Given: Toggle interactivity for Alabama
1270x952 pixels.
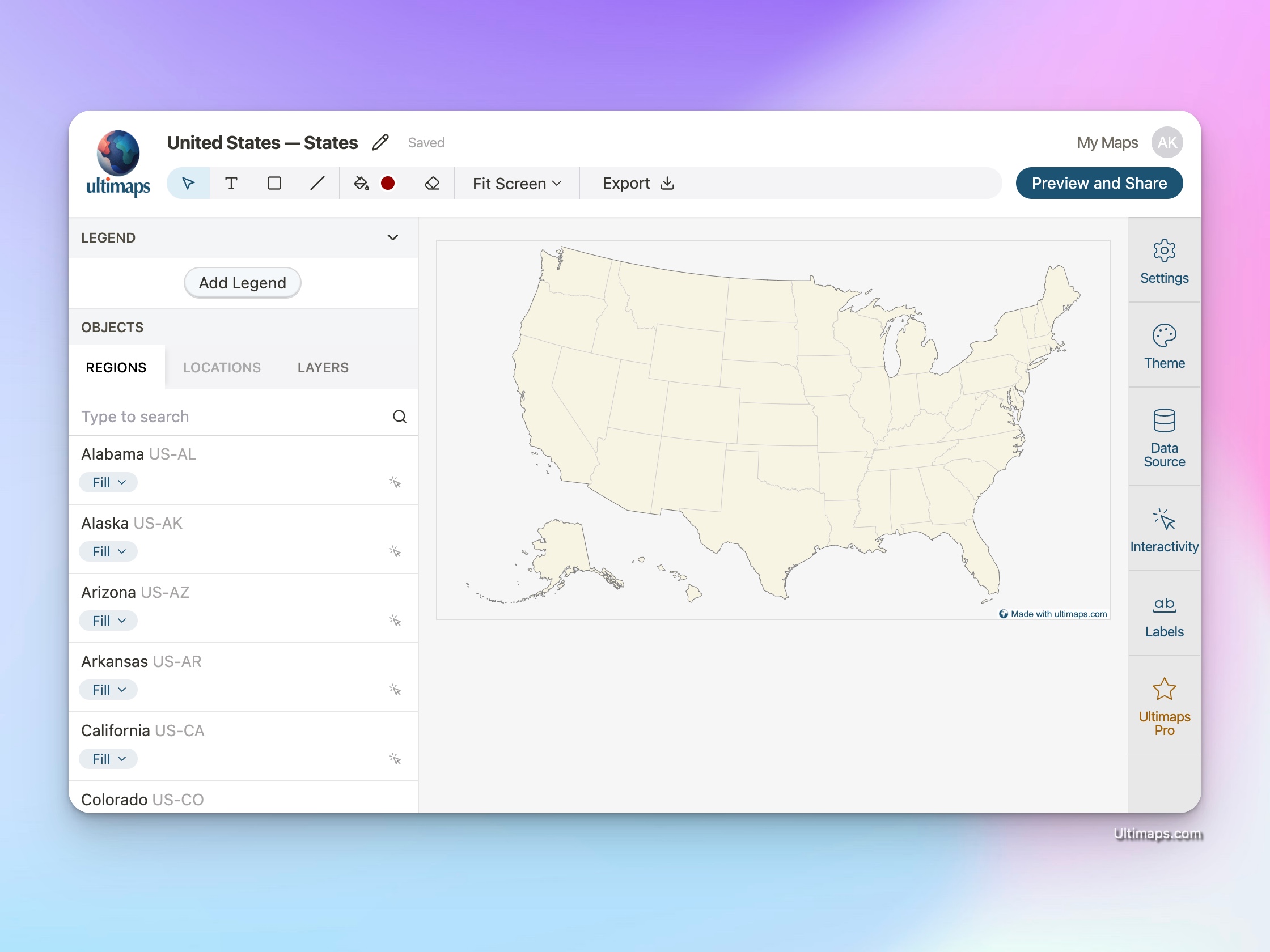Looking at the screenshot, I should point(396,483).
